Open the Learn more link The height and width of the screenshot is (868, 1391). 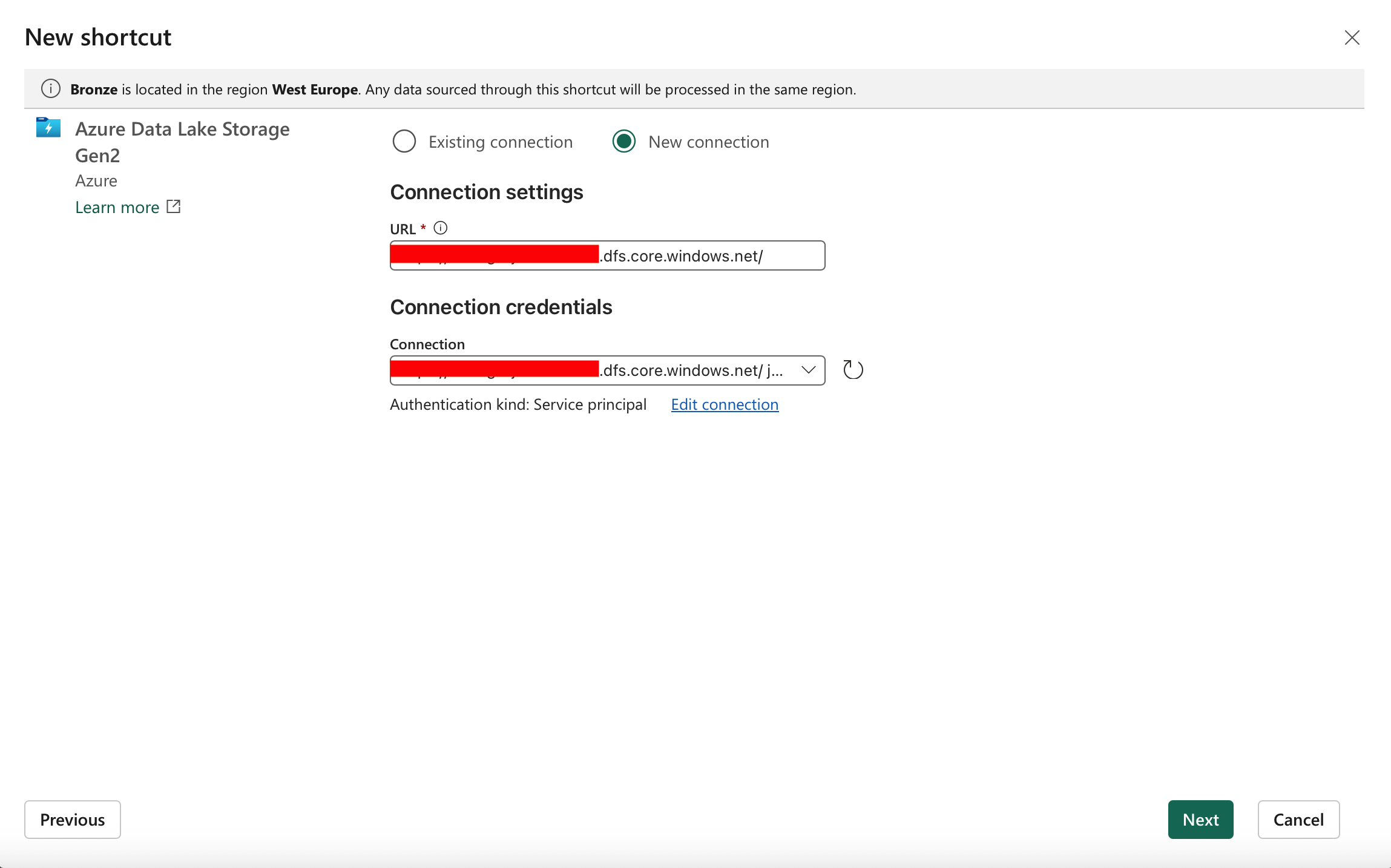coord(117,208)
